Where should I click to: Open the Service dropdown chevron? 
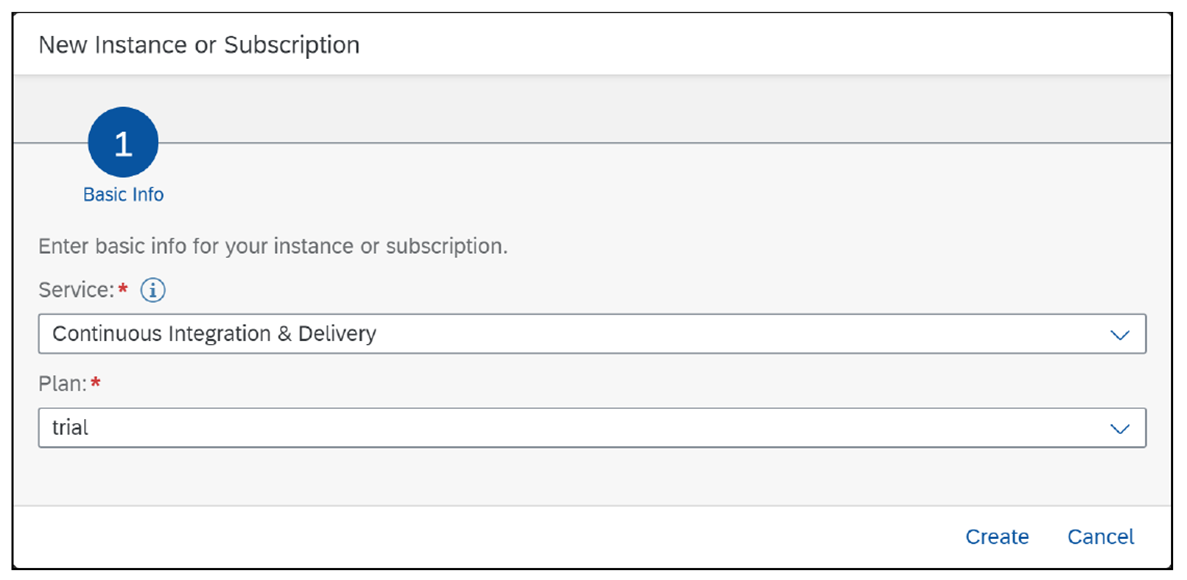coord(1120,334)
